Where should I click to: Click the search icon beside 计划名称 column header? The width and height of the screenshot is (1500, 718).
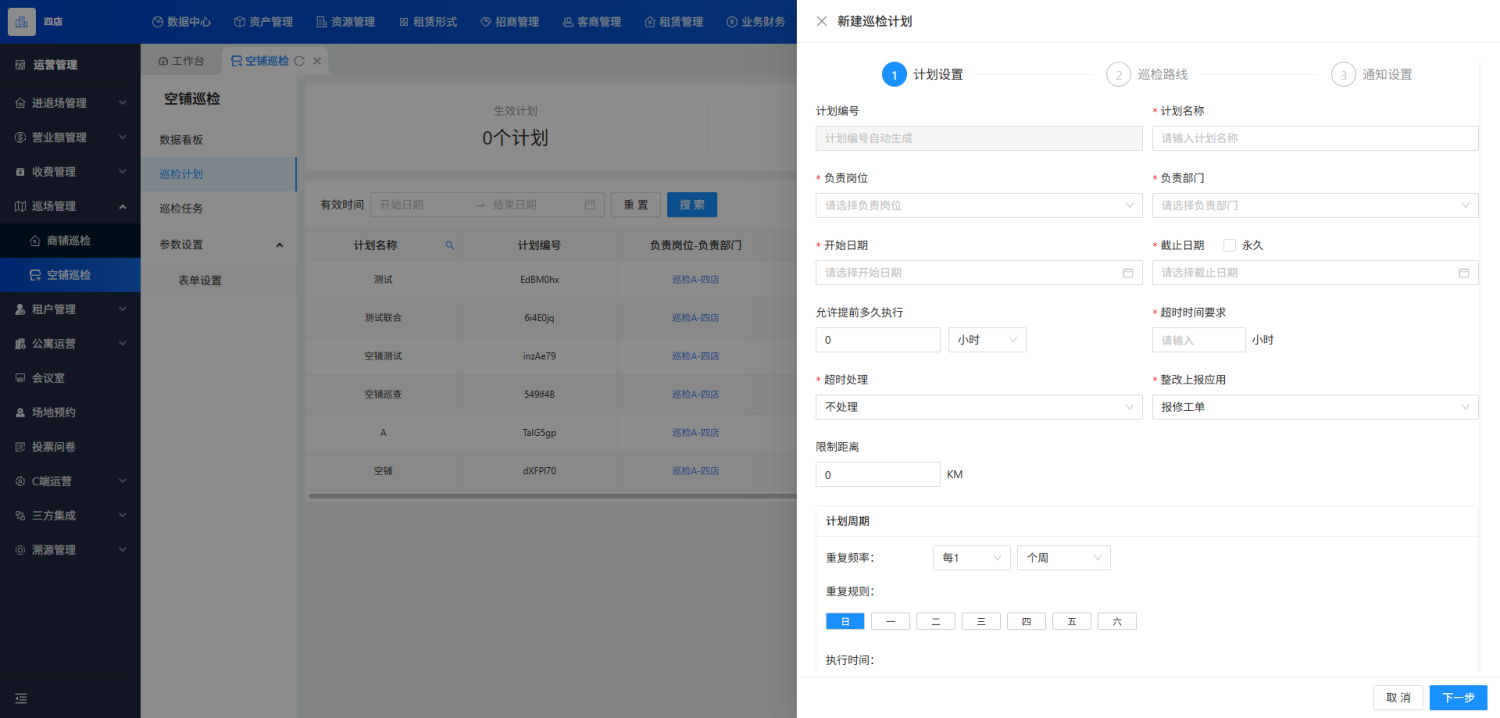[x=450, y=245]
